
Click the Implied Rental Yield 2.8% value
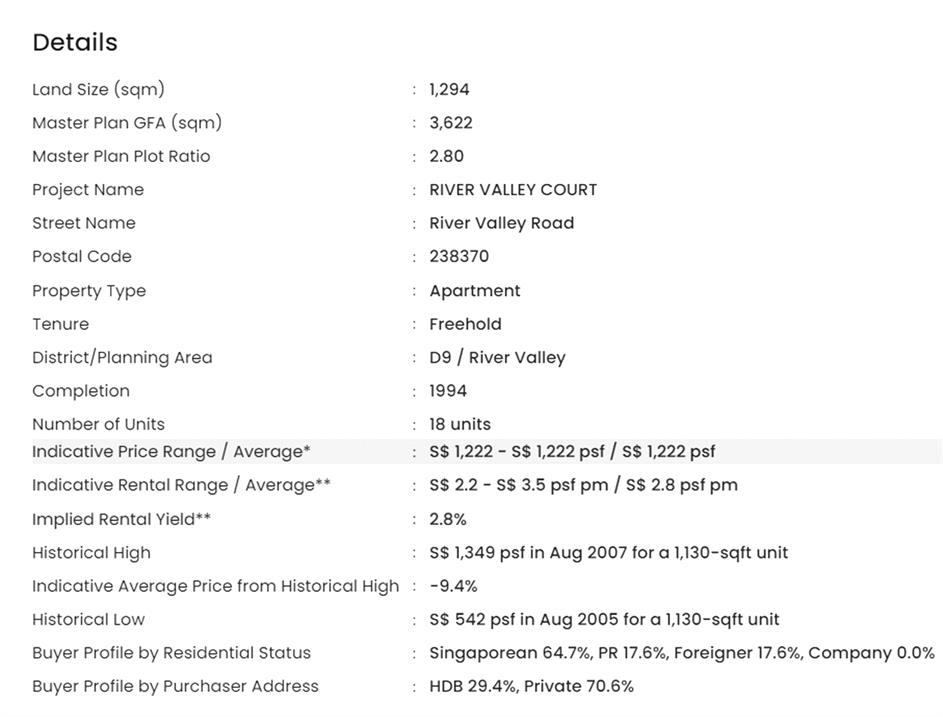[448, 519]
